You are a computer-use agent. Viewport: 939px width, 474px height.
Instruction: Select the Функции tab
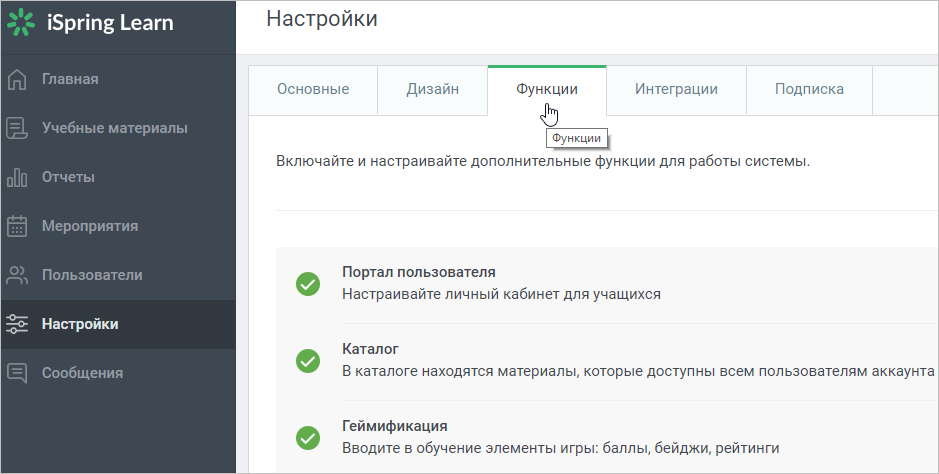coord(547,90)
